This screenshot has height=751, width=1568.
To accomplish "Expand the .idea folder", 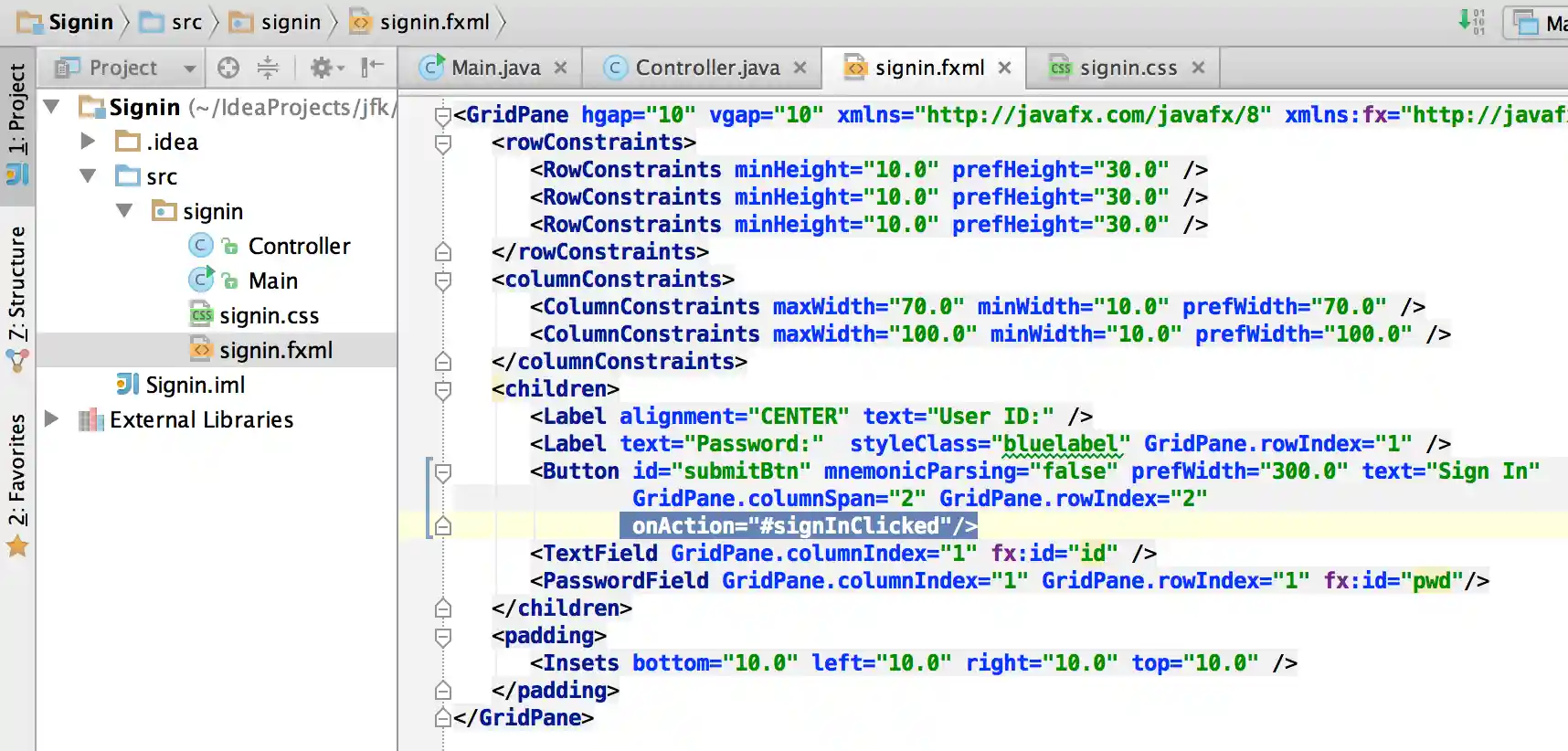I will [88, 142].
